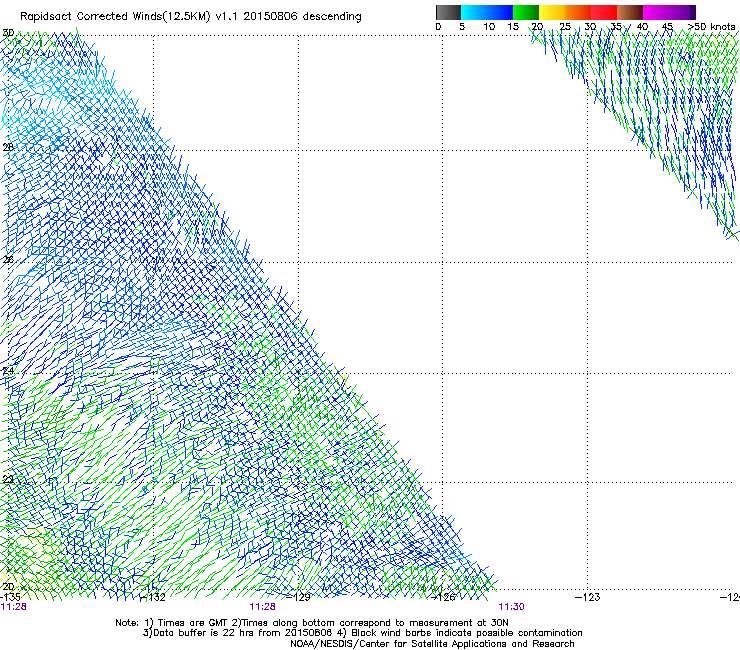Select the green 15-20 knots color segment
Viewport: 740px width, 650px height.
pyautogui.click(x=526, y=12)
